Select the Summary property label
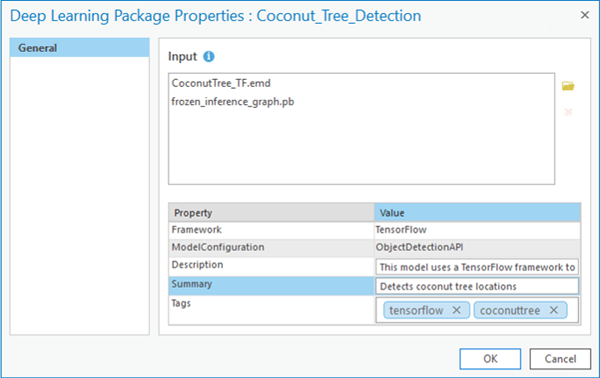Viewport: 600px width, 378px height. point(192,284)
